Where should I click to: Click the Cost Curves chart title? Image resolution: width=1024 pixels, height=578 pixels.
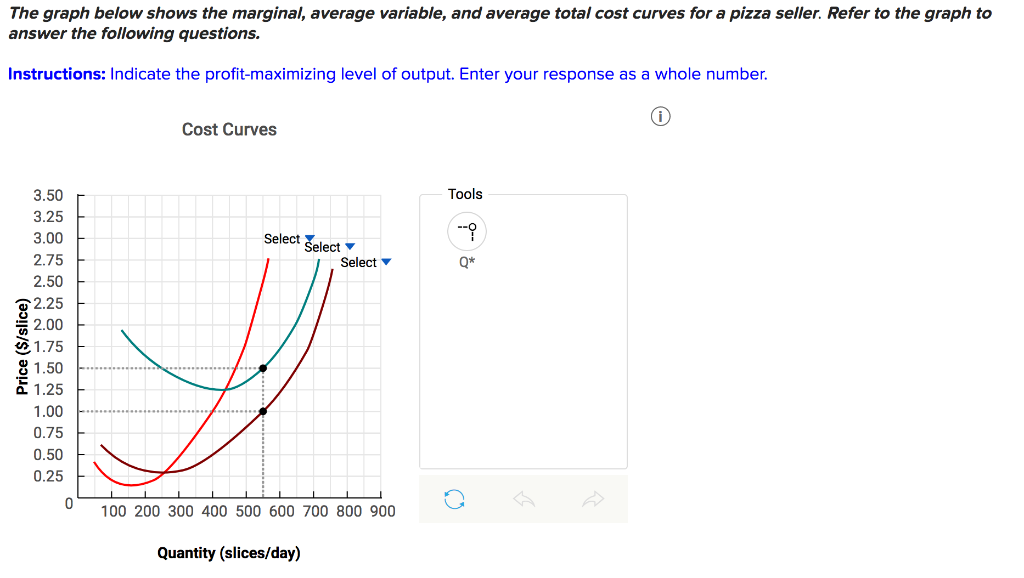tap(229, 129)
